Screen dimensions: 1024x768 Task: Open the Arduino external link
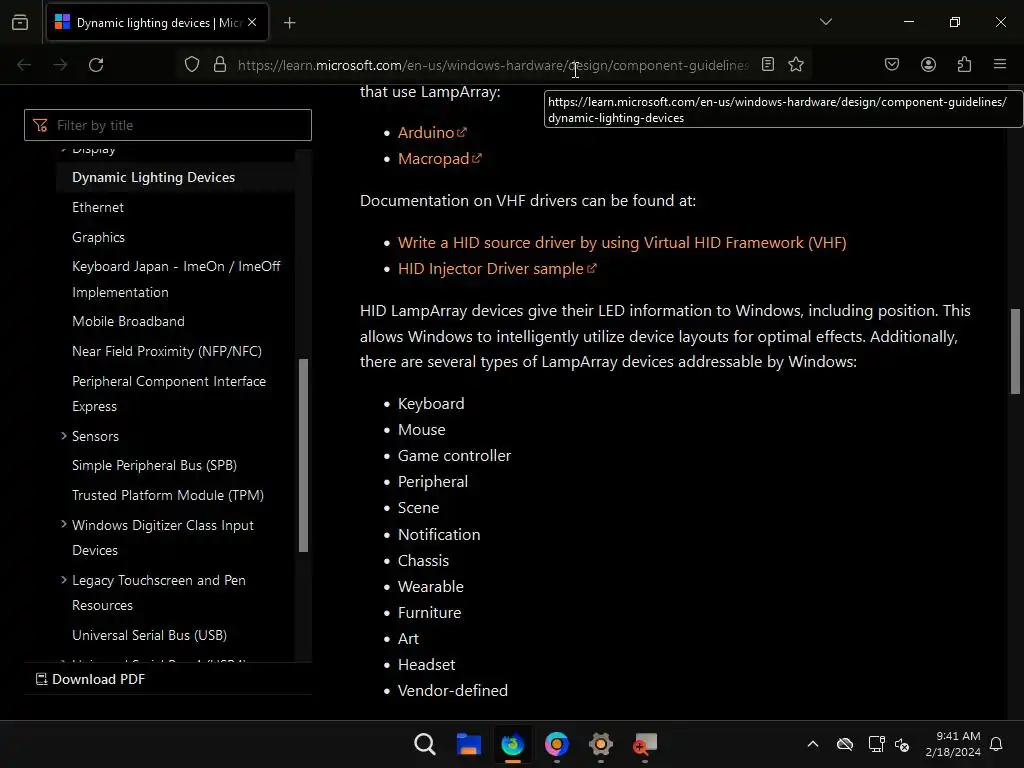pos(432,133)
